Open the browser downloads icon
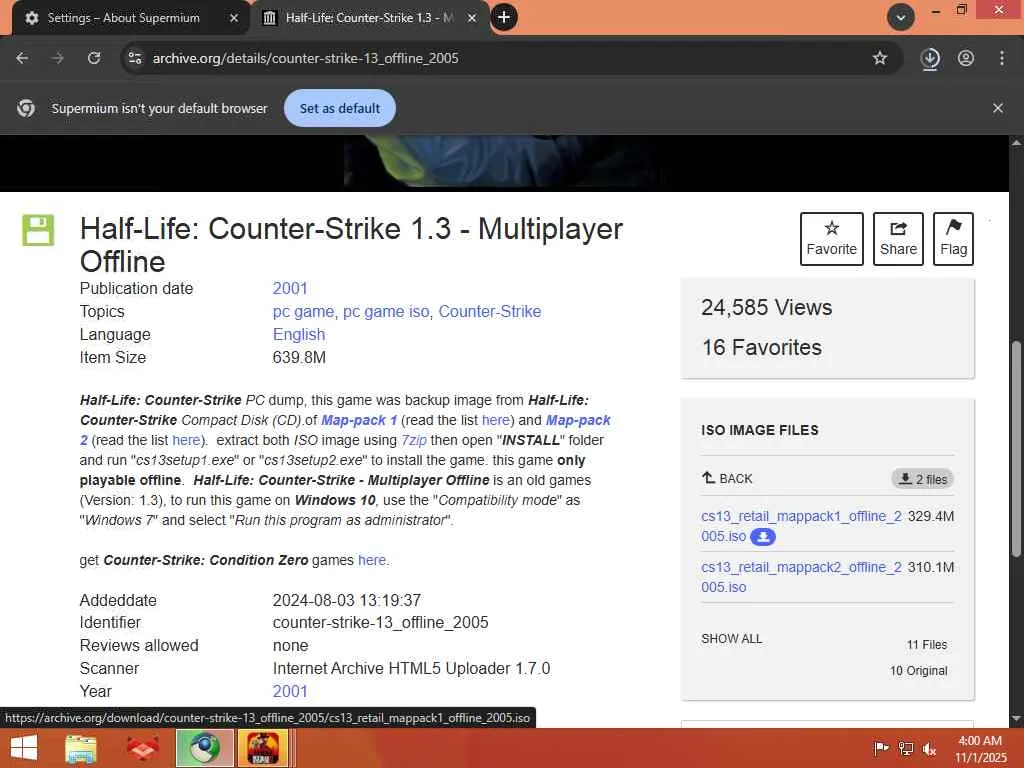The height and width of the screenshot is (768, 1024). pos(930,58)
